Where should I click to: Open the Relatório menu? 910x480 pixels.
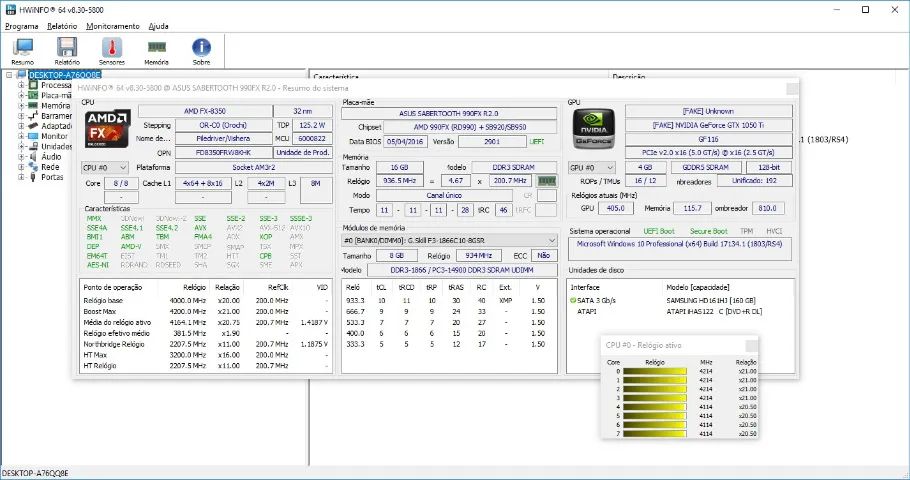click(x=62, y=26)
